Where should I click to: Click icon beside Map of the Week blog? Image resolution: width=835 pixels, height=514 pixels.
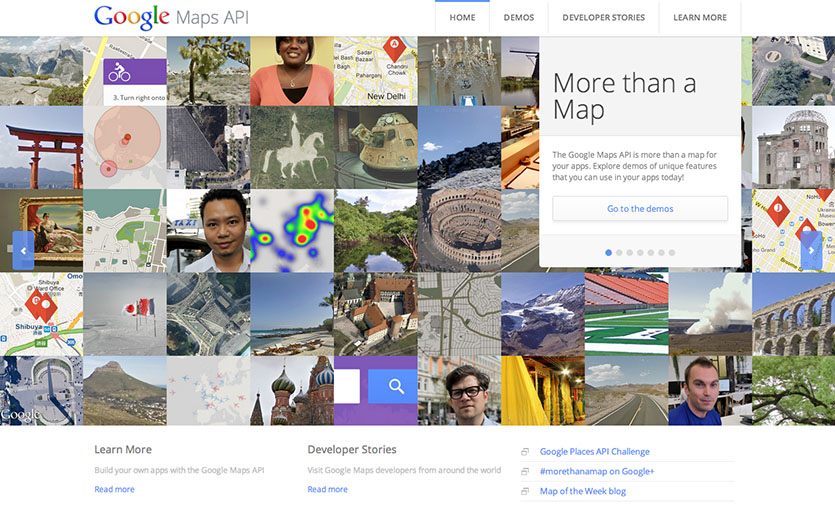point(525,491)
